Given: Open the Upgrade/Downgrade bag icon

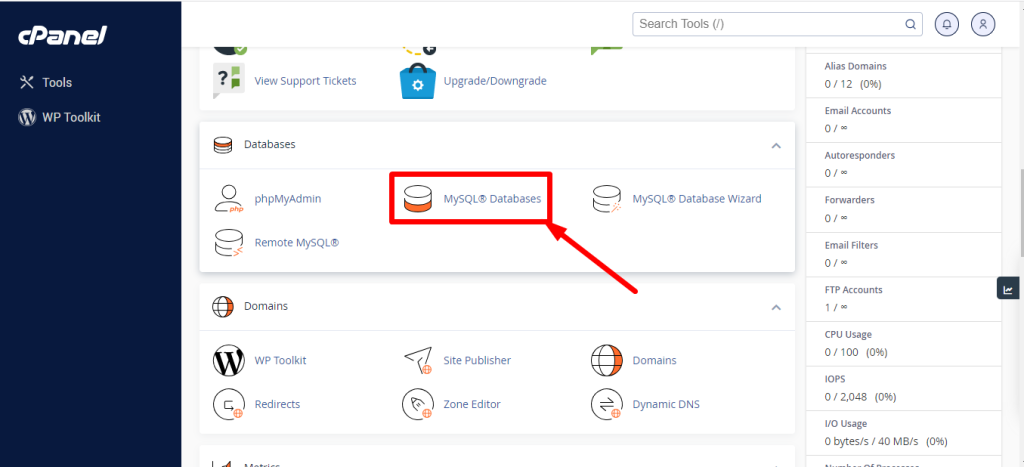Looking at the screenshot, I should coord(418,82).
